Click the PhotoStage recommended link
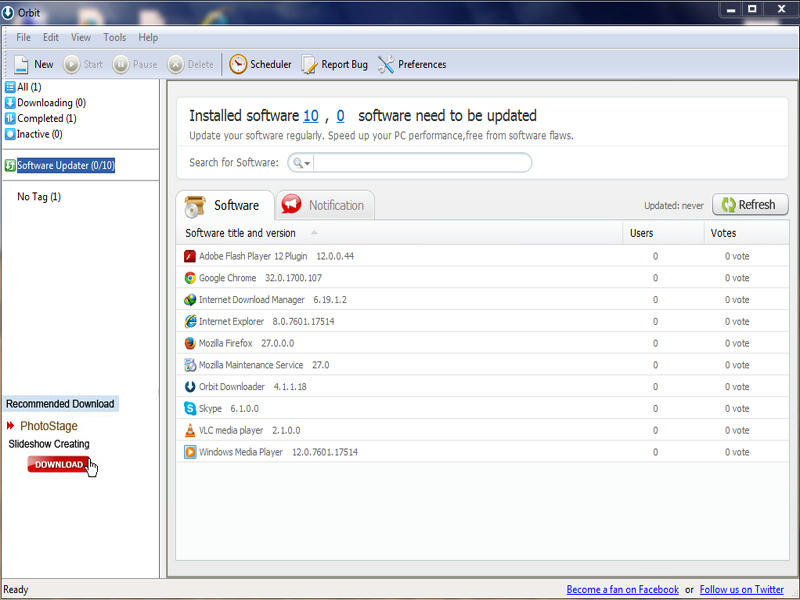Viewport: 800px width, 600px height. click(49, 426)
